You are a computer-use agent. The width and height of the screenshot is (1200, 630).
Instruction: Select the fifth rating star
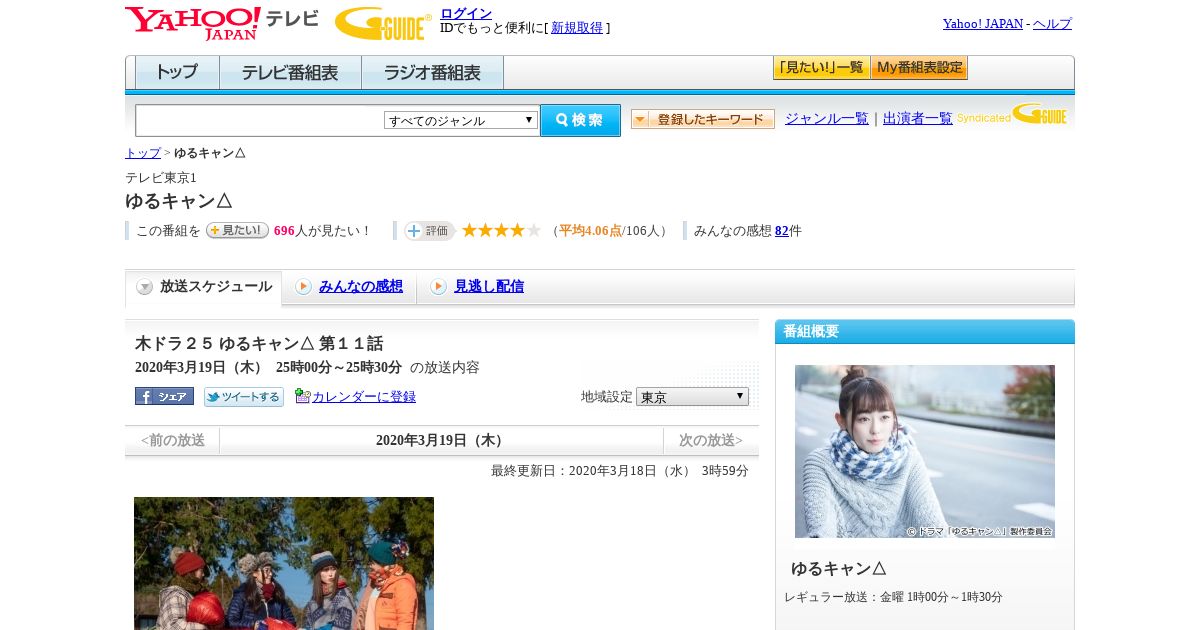pyautogui.click(x=533, y=230)
